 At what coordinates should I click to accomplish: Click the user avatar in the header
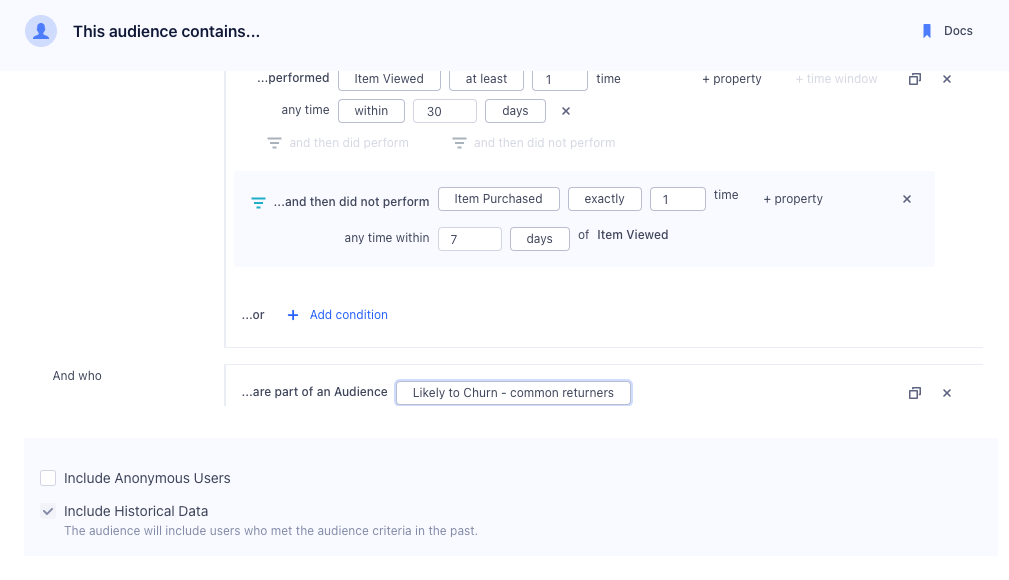point(41,30)
